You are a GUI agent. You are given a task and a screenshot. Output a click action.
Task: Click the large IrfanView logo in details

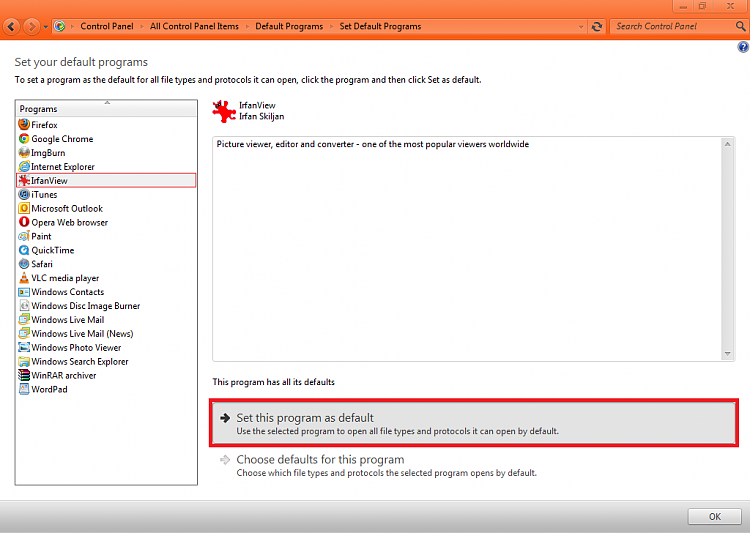point(224,111)
